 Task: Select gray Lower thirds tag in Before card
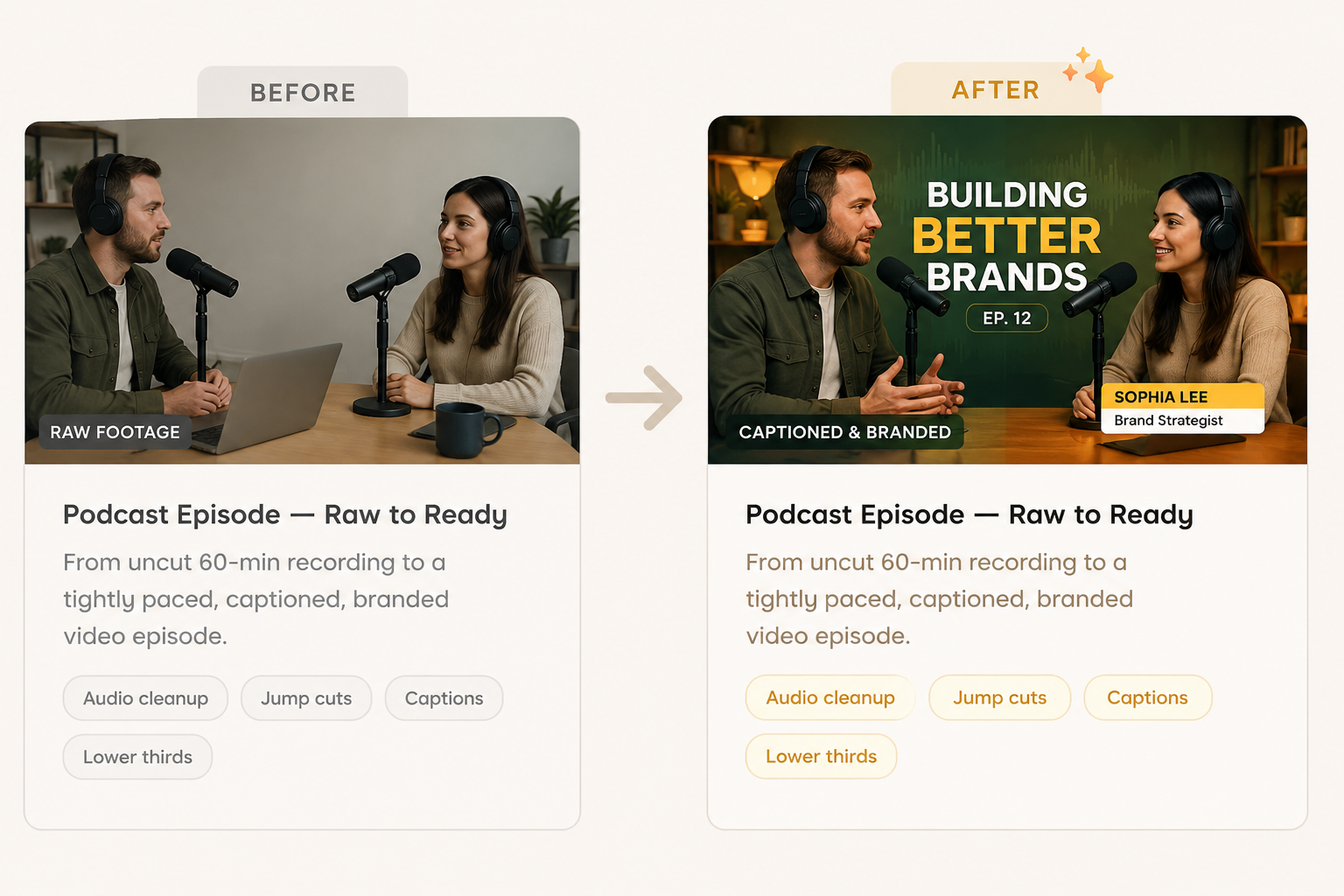[x=137, y=757]
